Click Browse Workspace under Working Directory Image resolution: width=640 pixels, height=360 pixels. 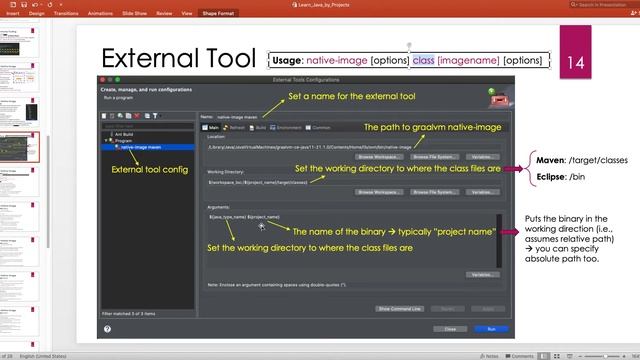click(x=378, y=192)
